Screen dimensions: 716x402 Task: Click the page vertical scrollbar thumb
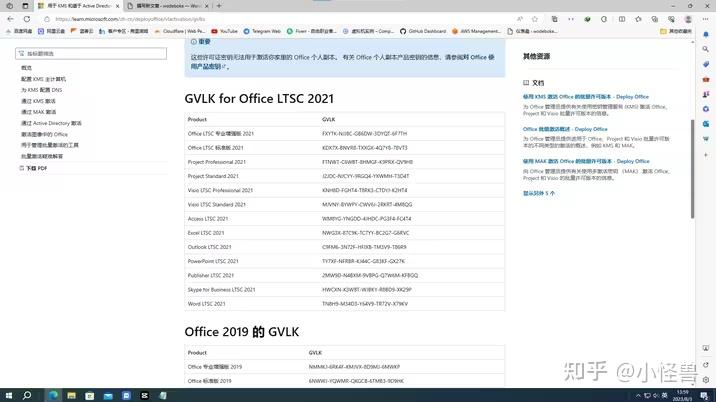pyautogui.click(x=693, y=168)
